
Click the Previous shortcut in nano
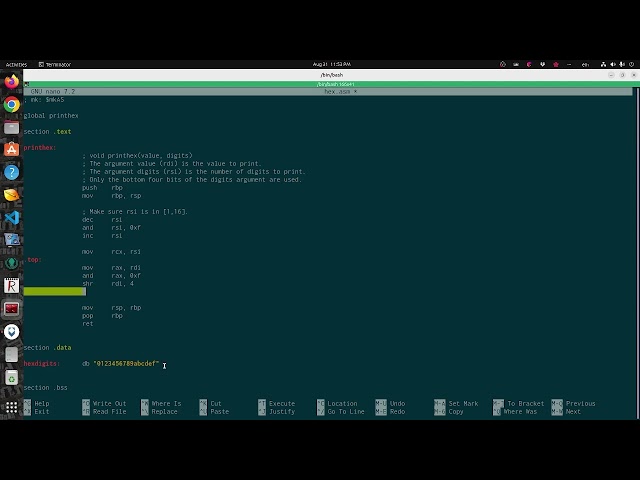pyautogui.click(x=573, y=403)
